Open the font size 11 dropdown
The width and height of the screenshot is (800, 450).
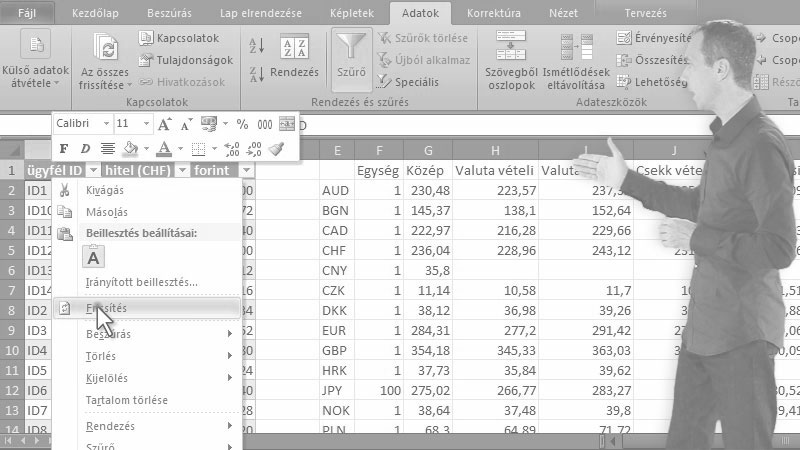tap(146, 123)
